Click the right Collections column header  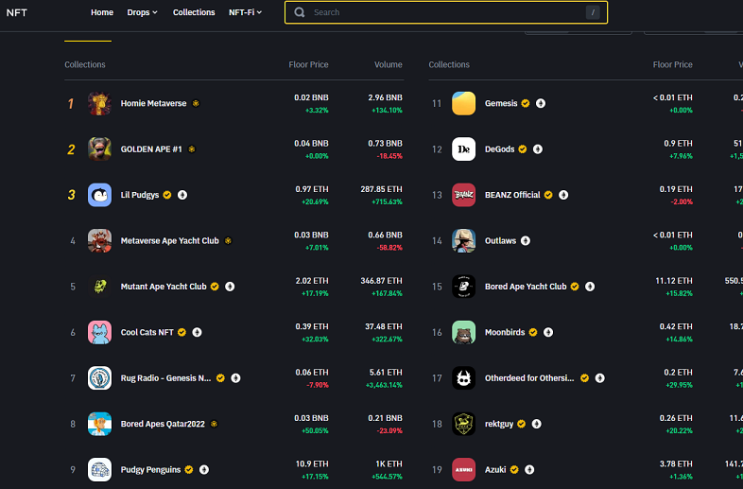click(449, 64)
